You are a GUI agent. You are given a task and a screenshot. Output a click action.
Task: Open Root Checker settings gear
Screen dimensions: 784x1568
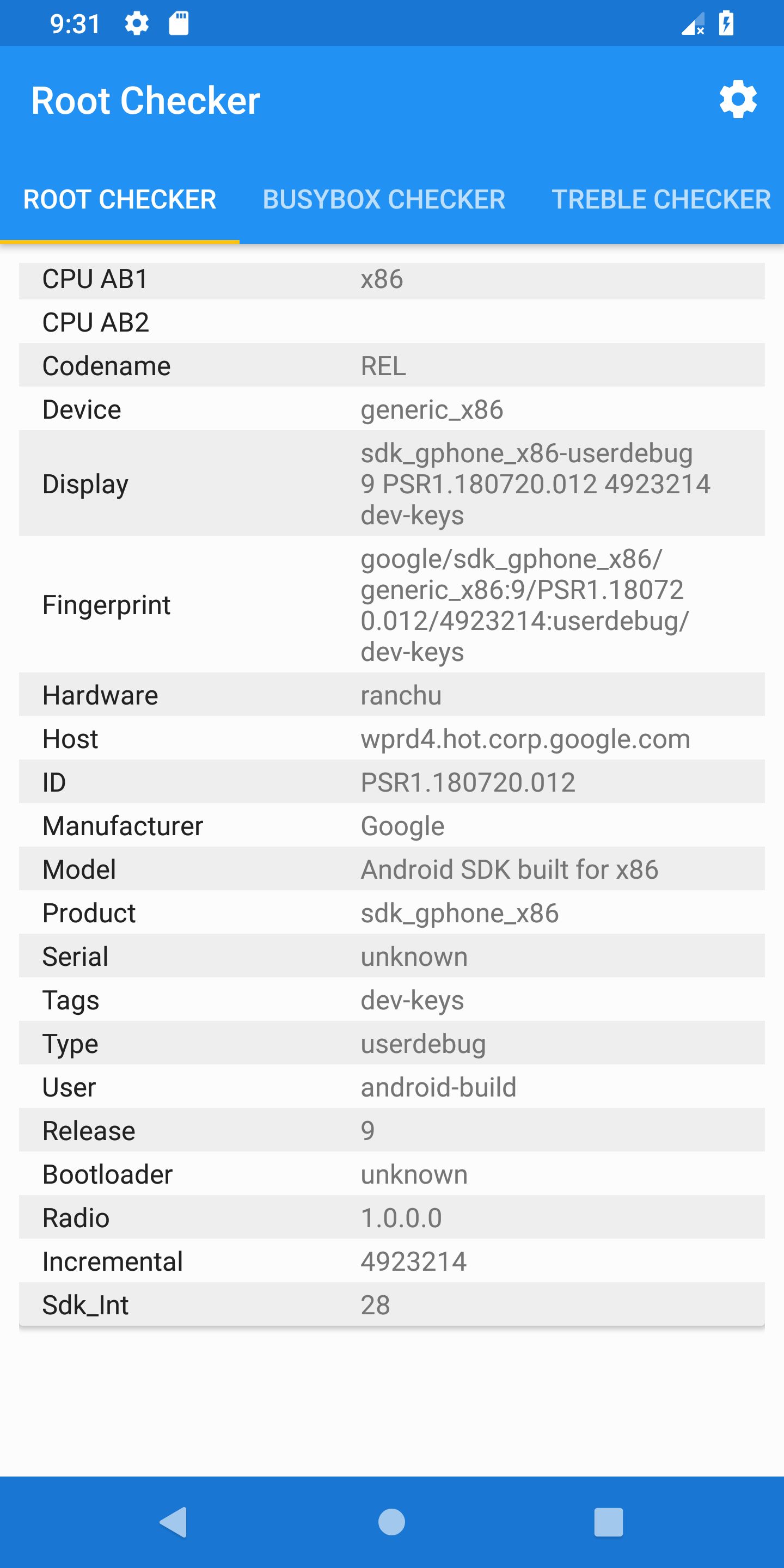coord(738,100)
